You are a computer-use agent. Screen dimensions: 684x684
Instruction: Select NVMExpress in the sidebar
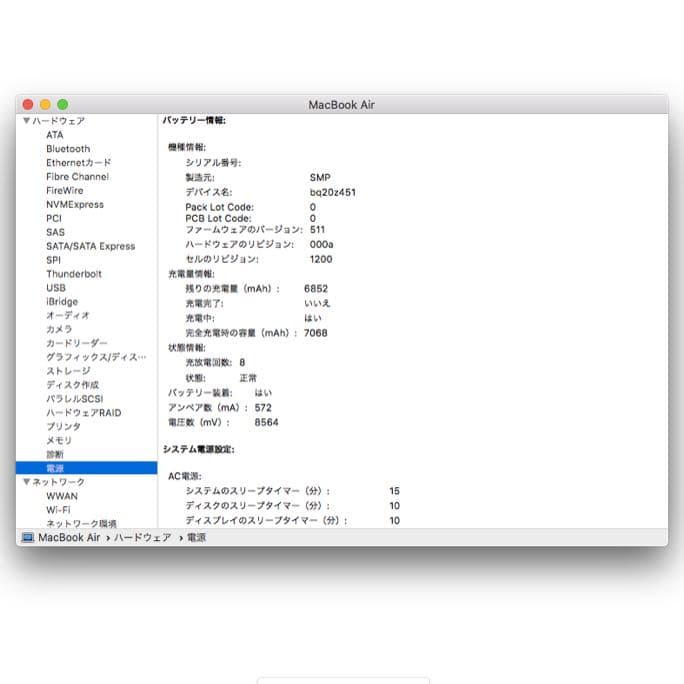(75, 205)
